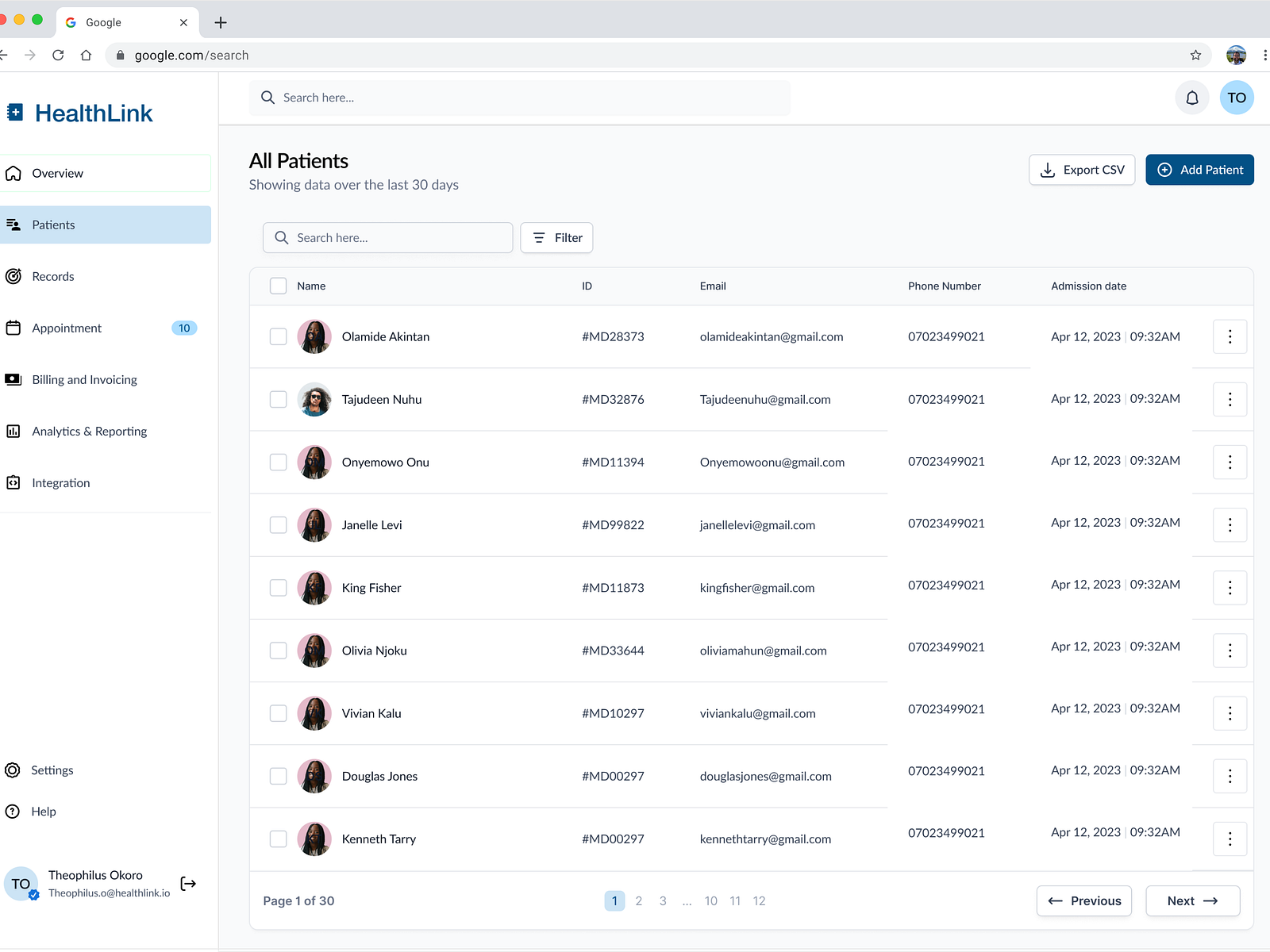Click the HealthLink logo
Screen dimensions: 1270x952
pos(80,113)
